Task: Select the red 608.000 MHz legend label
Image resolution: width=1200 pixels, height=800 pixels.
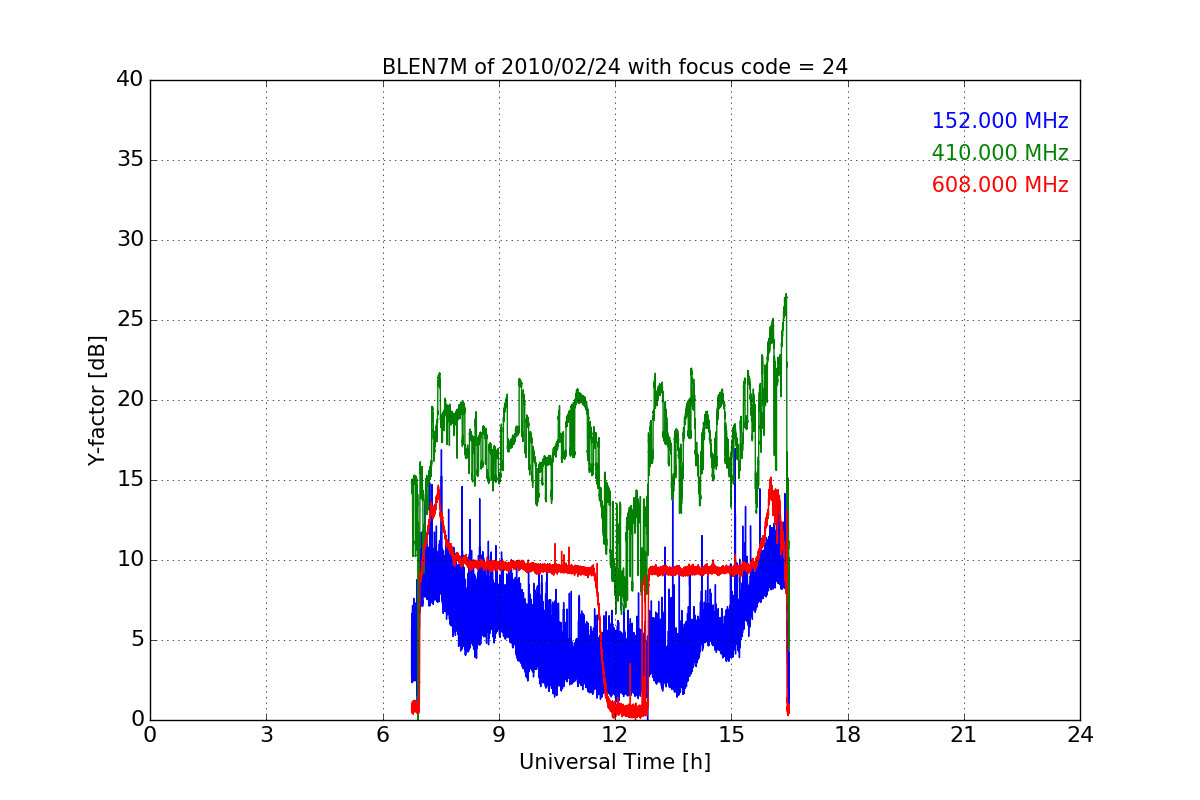Action: [1000, 185]
